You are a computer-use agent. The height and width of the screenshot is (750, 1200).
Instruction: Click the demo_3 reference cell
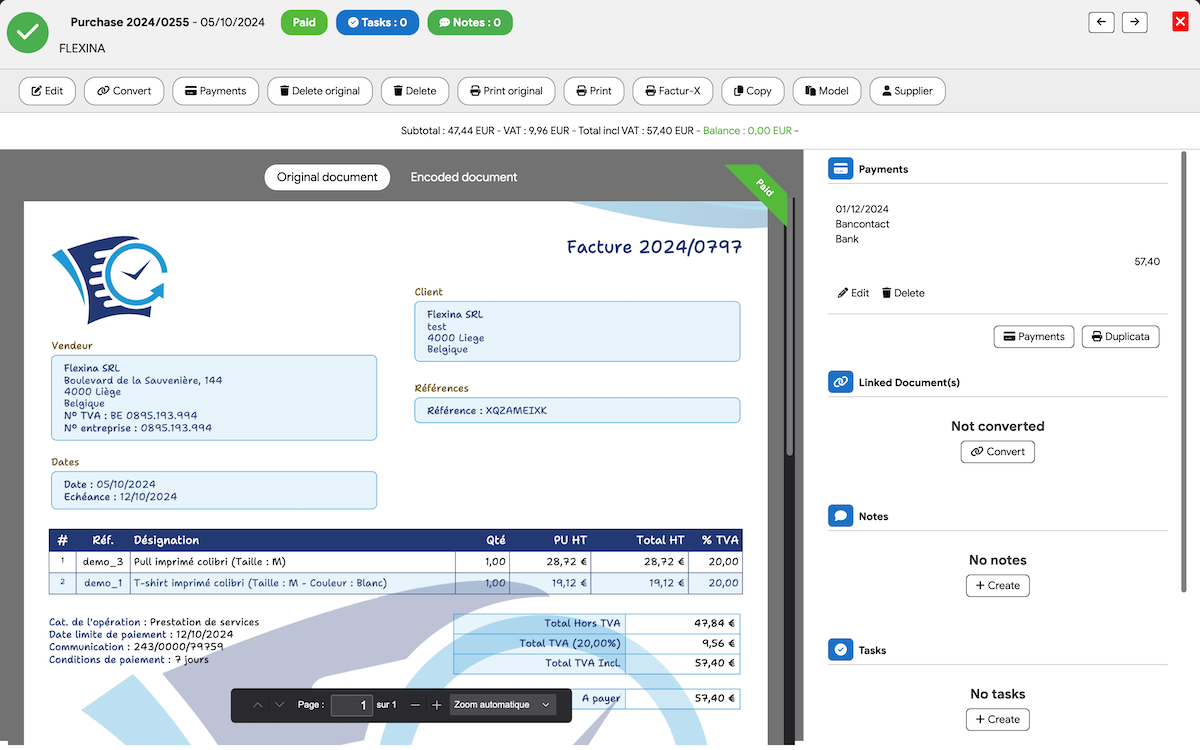pyautogui.click(x=104, y=562)
